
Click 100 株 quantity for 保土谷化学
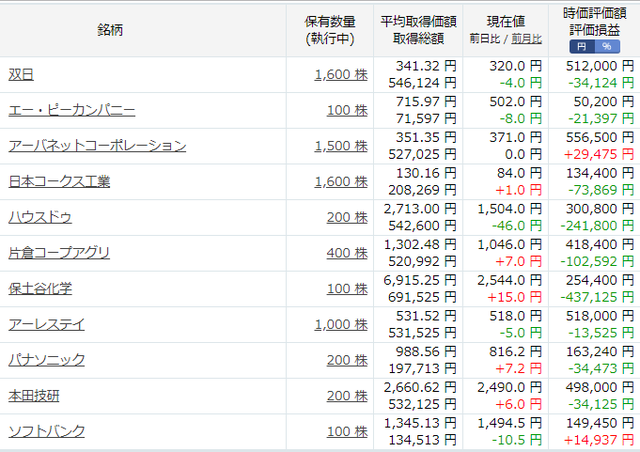point(347,289)
